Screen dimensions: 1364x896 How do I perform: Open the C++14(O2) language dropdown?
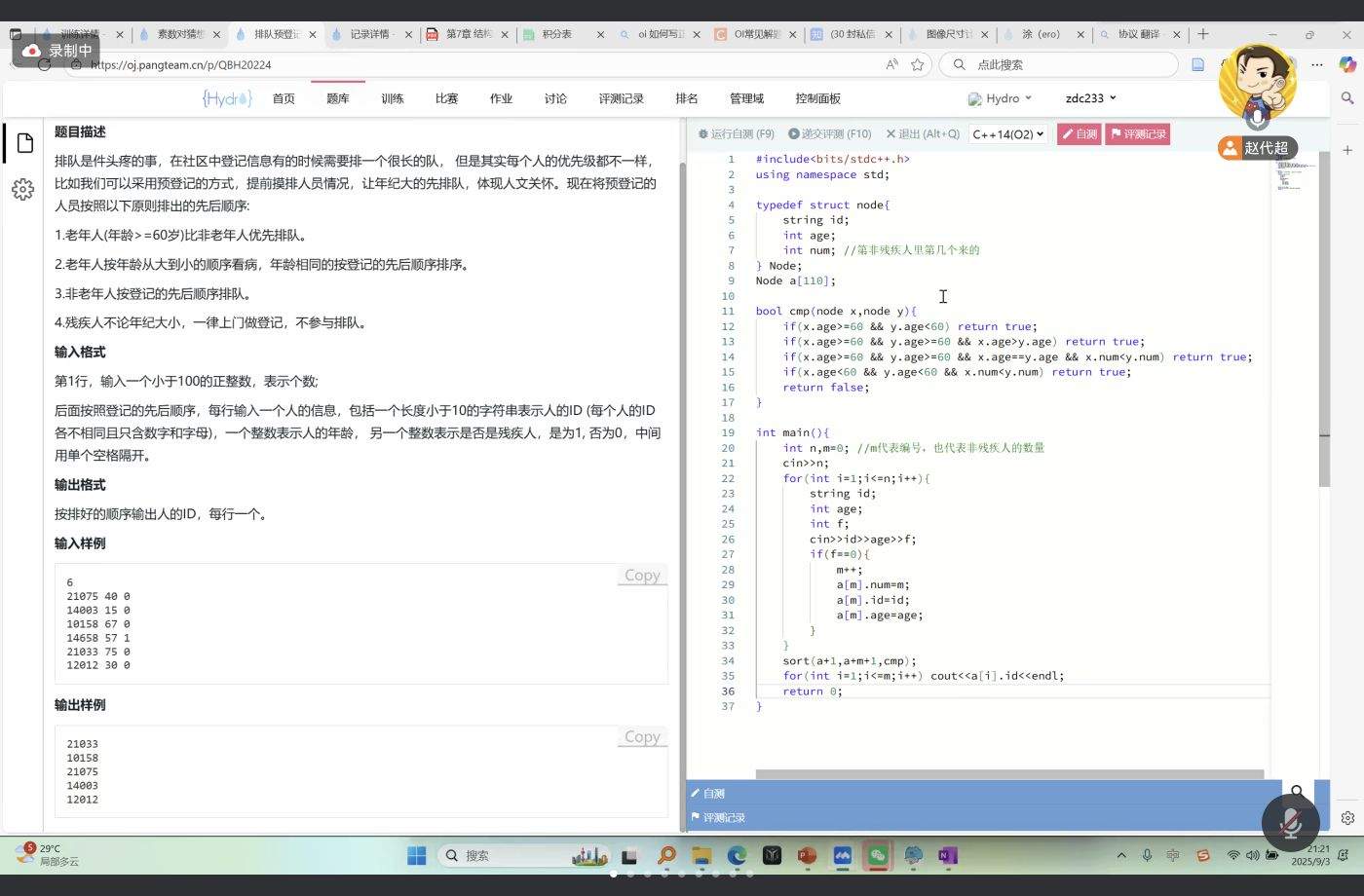(1007, 134)
